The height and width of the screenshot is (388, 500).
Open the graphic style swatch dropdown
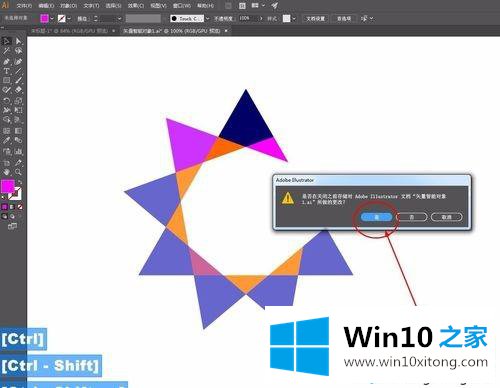294,19
